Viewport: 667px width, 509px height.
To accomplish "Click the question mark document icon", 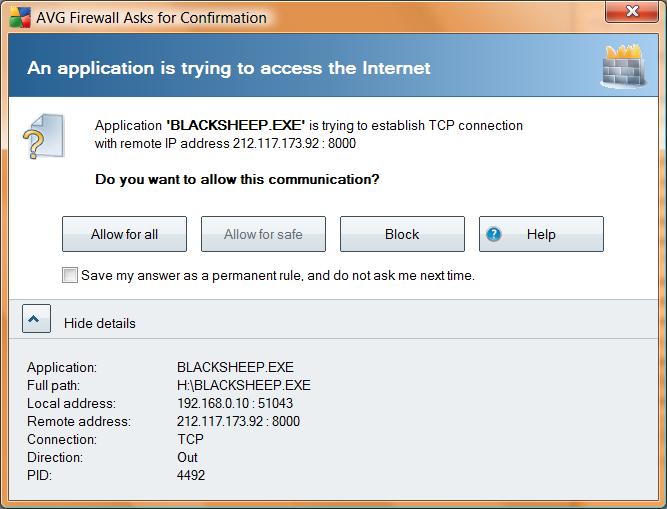I will click(43, 136).
